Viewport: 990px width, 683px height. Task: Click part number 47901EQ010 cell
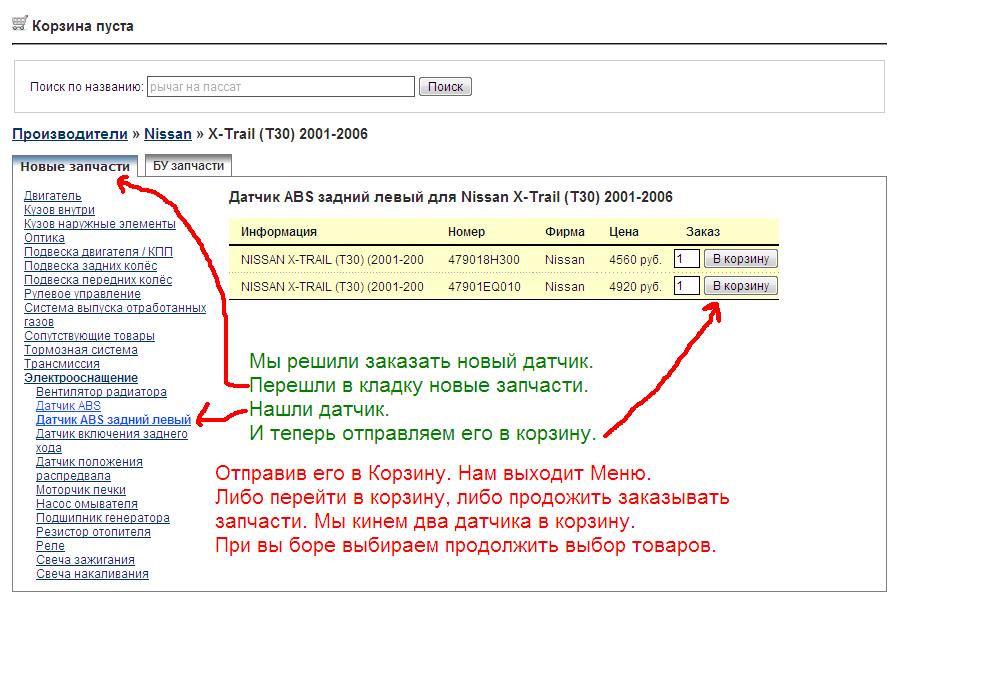click(484, 287)
